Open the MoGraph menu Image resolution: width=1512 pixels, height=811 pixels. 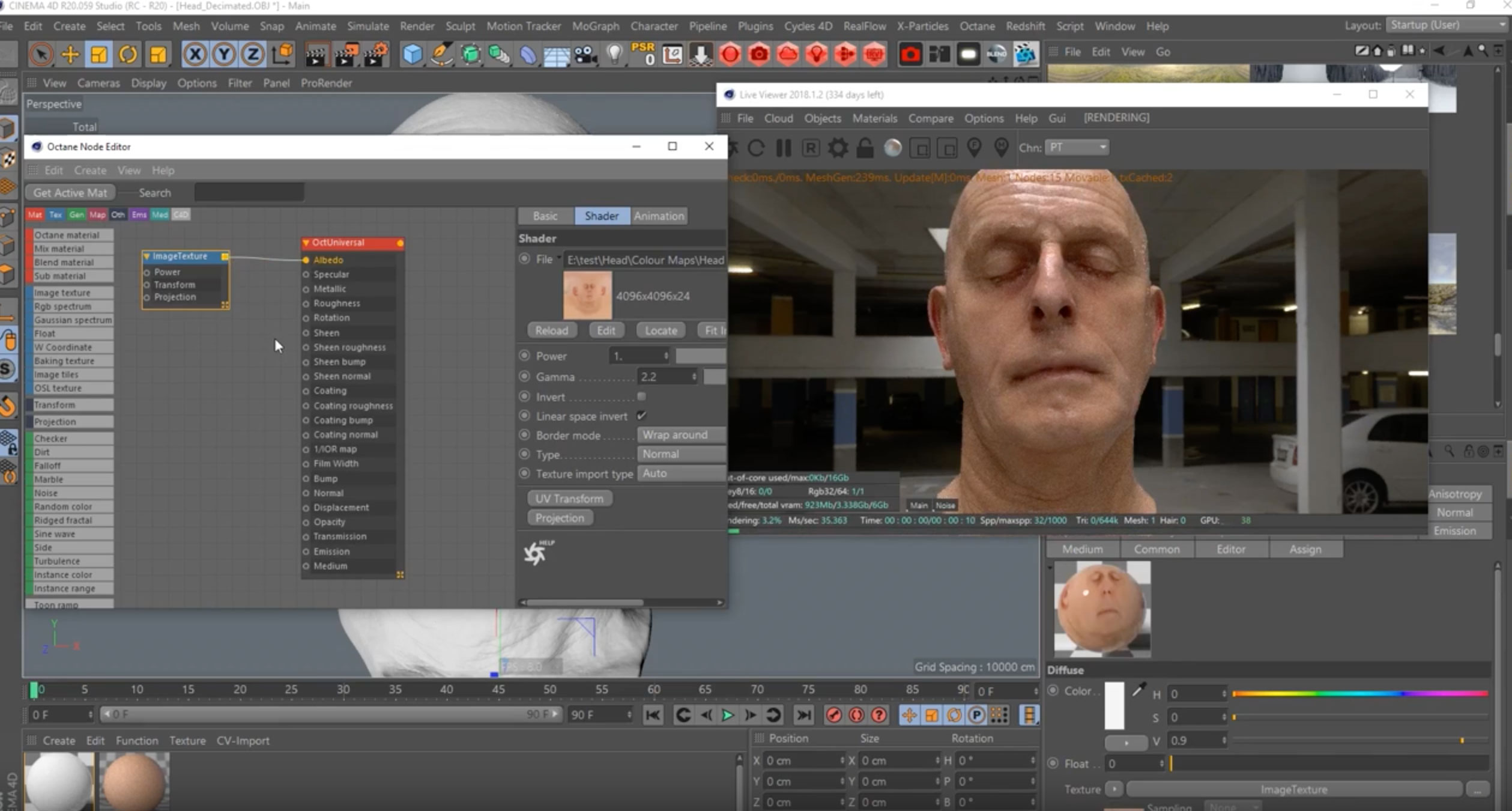coord(595,26)
